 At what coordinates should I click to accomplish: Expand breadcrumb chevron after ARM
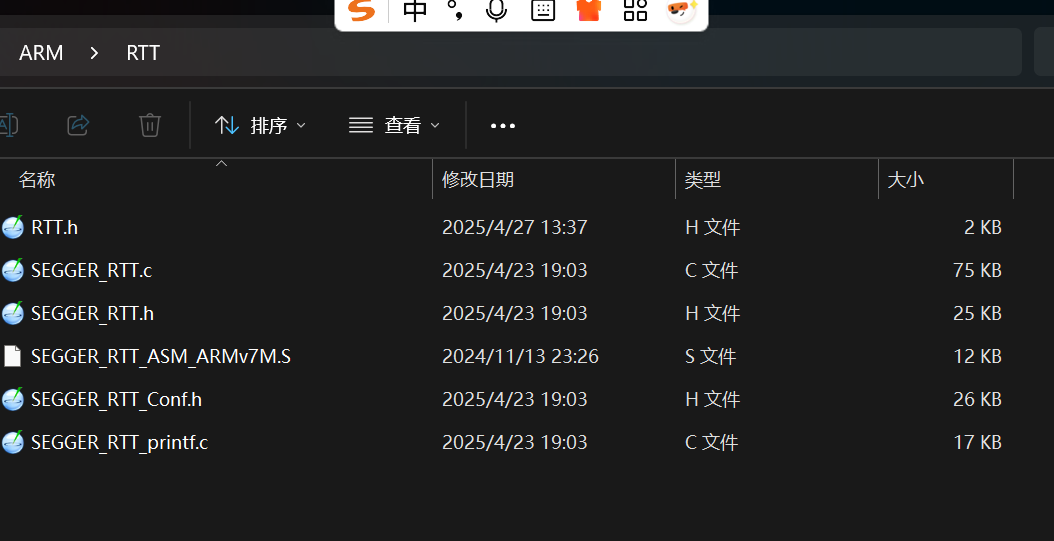click(94, 52)
